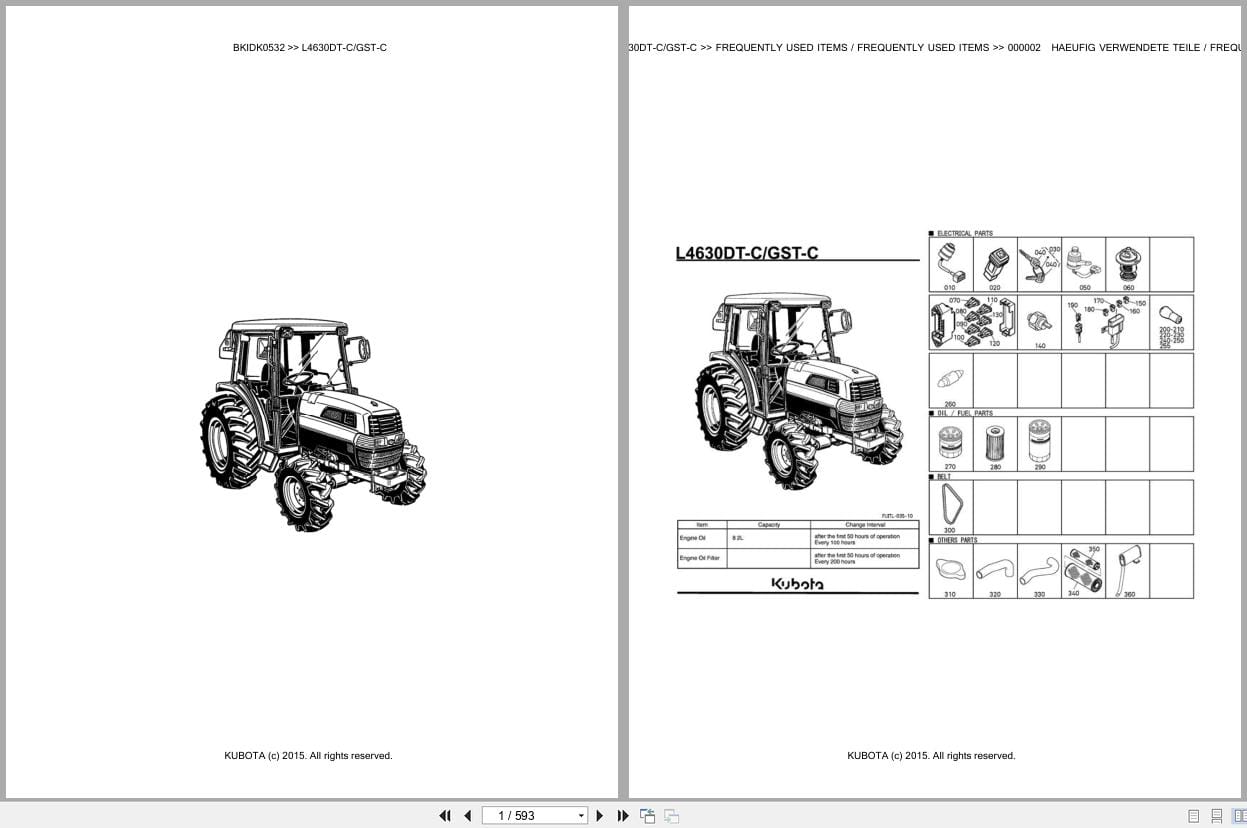Open the page number dropdown arrow
The width and height of the screenshot is (1247, 828).
[x=581, y=816]
